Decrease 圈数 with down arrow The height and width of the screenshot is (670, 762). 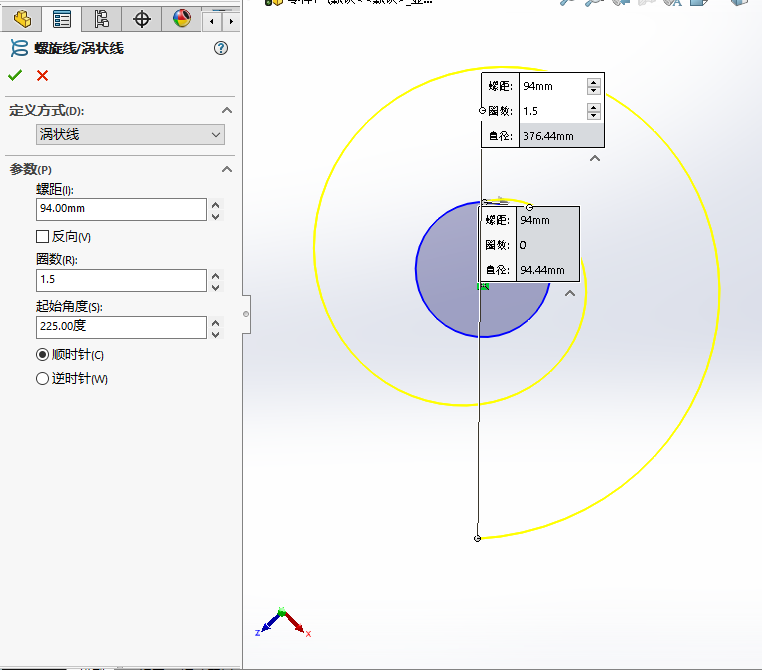pyautogui.click(x=216, y=287)
